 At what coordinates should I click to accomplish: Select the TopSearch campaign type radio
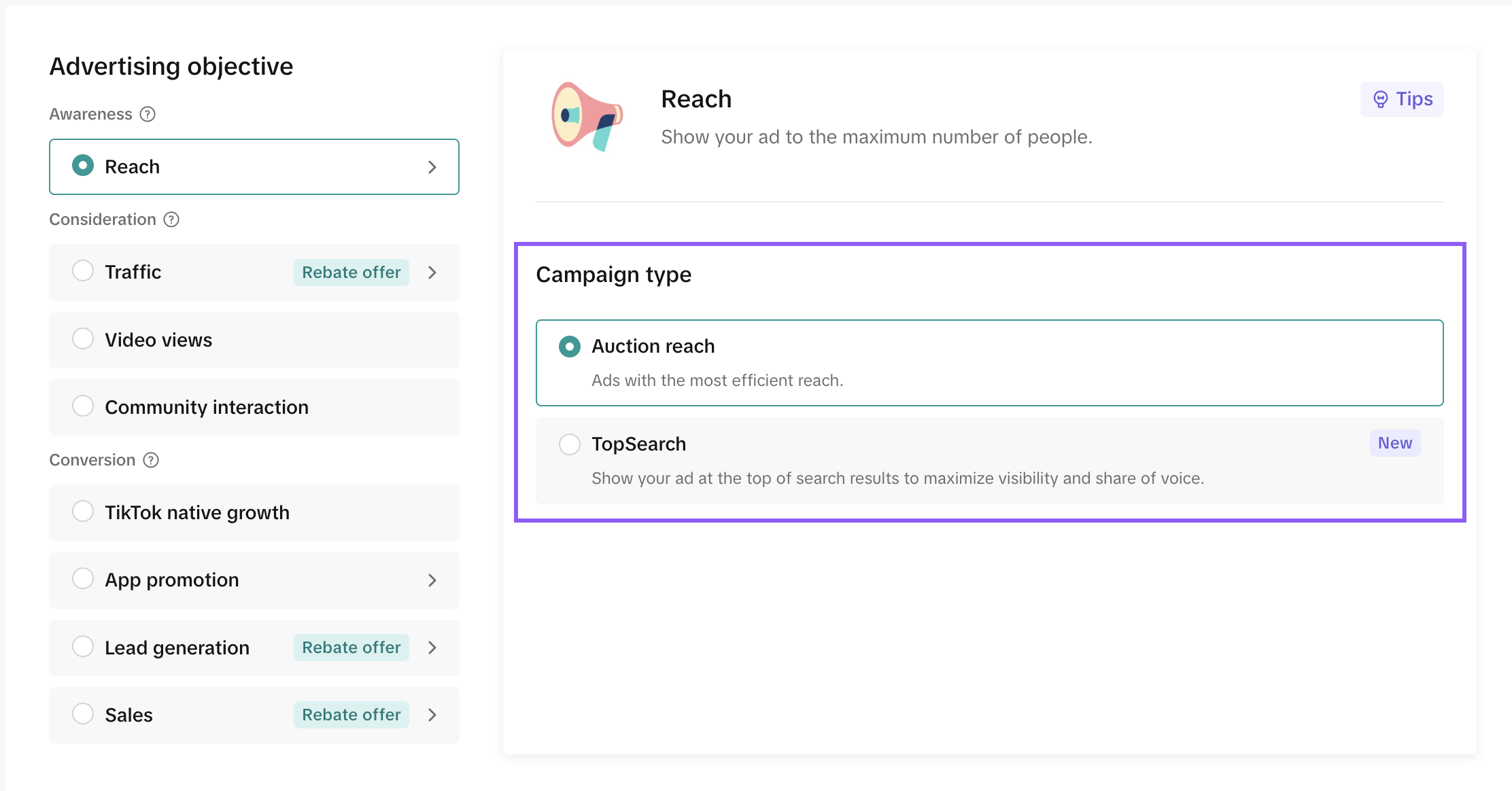pos(570,444)
